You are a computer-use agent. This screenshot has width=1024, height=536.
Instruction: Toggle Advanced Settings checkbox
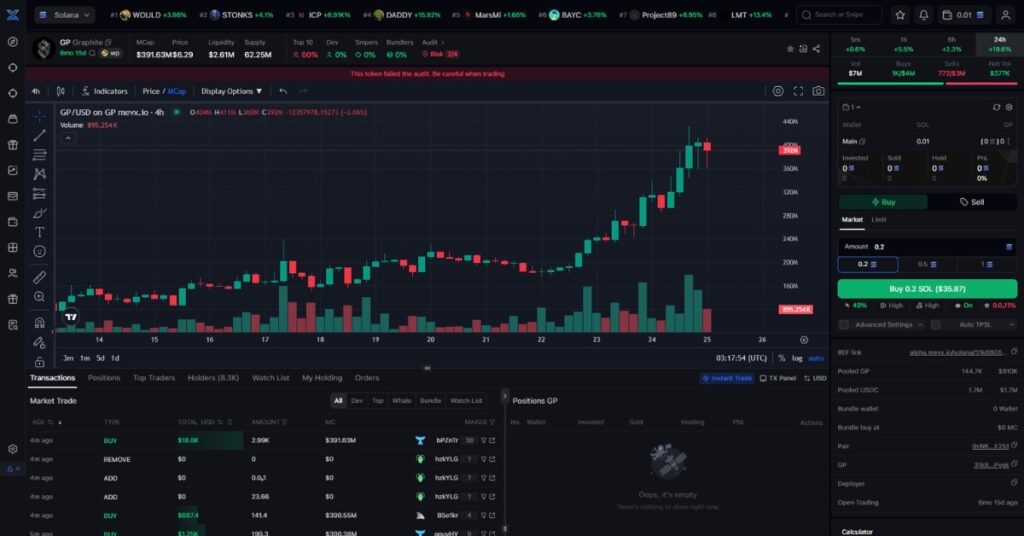coord(844,324)
